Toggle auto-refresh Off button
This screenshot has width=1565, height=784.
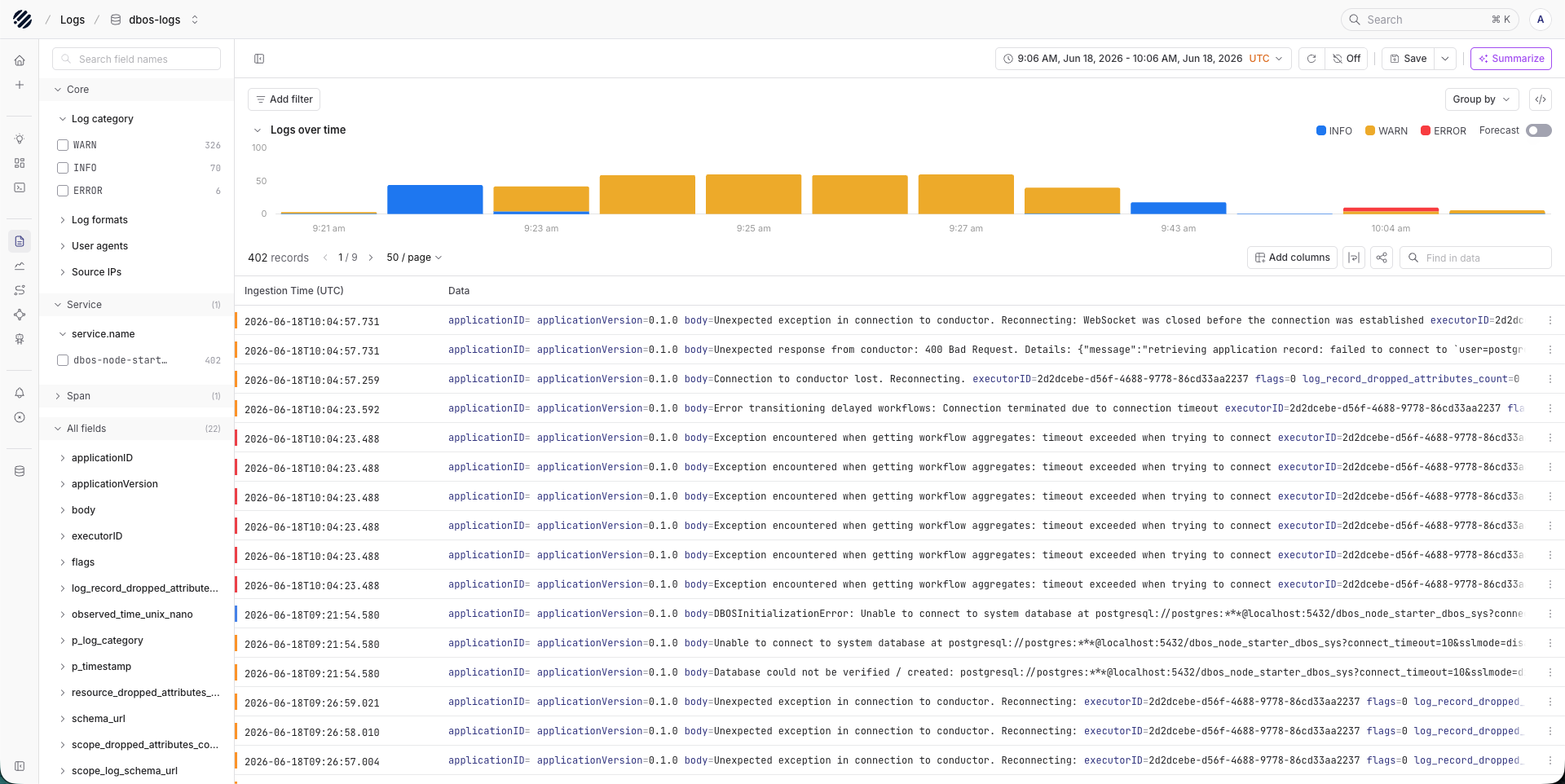tap(1347, 59)
